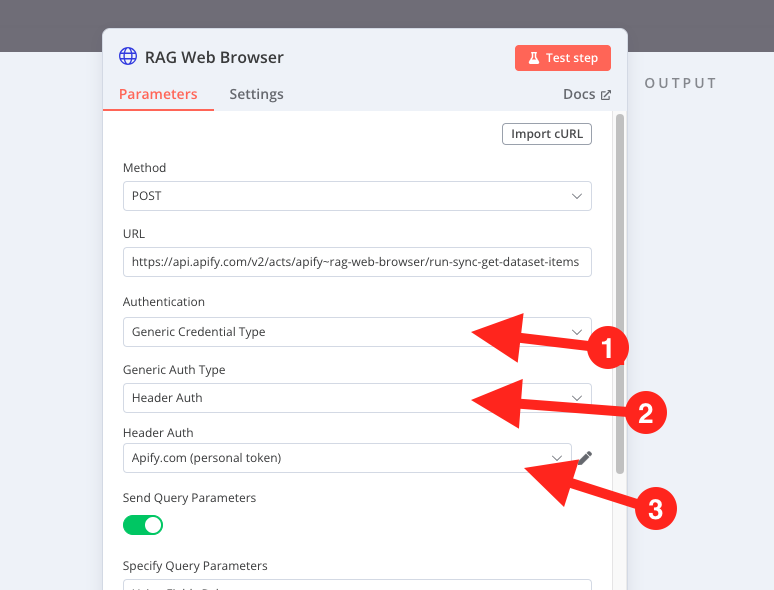
Task: Click the chevron arrow of Method dropdown
Action: (x=577, y=196)
